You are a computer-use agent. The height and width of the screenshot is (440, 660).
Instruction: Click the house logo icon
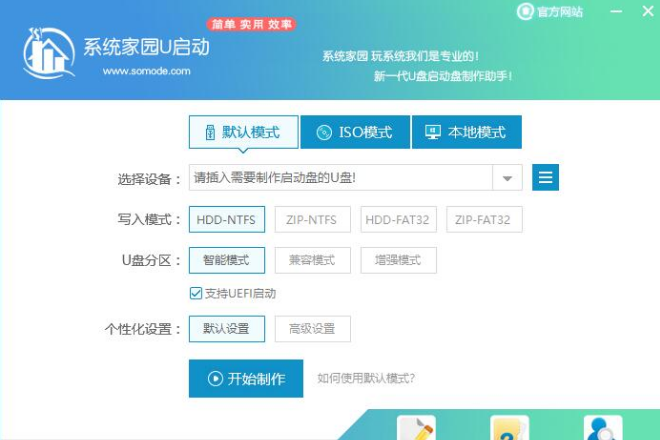pyautogui.click(x=49, y=53)
